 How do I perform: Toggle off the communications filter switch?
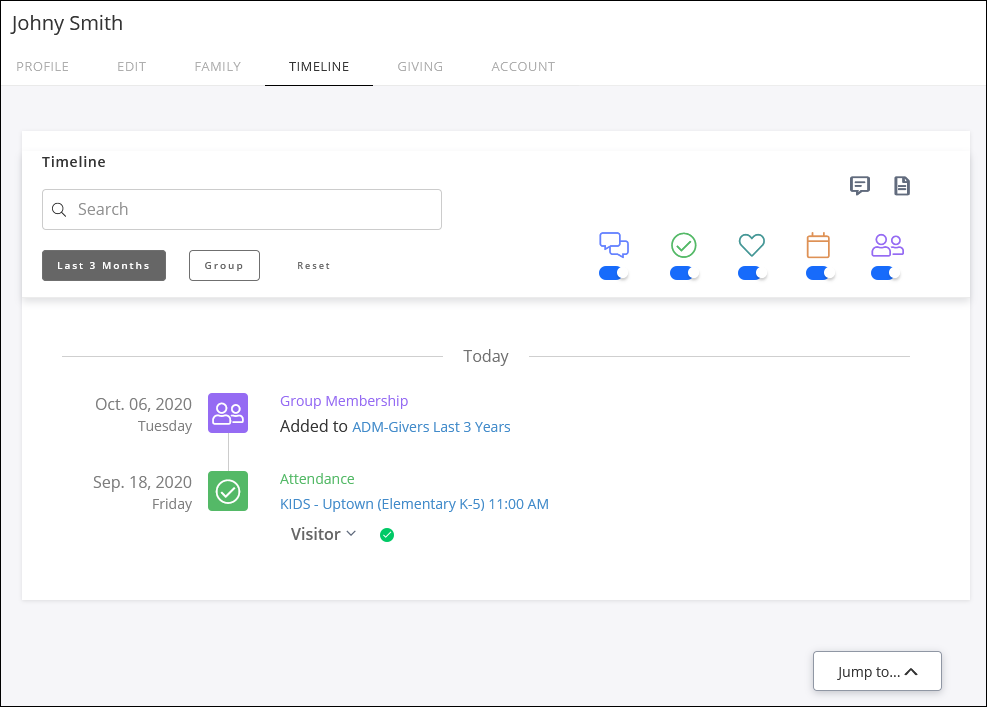click(613, 273)
